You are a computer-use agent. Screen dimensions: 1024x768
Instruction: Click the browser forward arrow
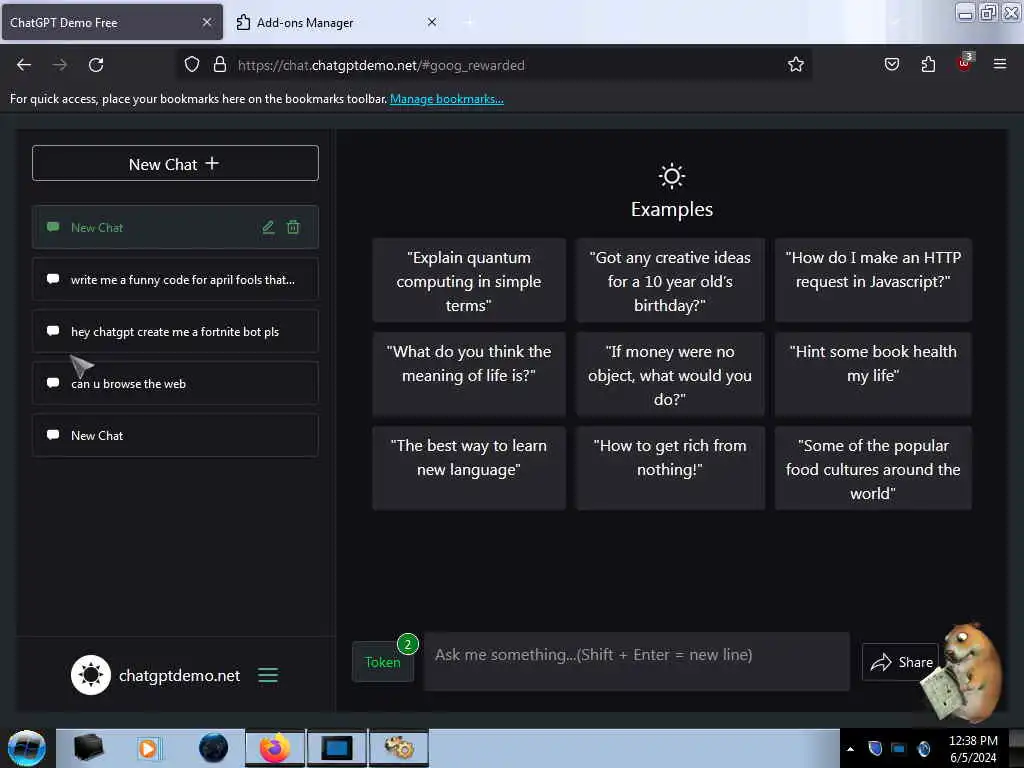pyautogui.click(x=59, y=65)
